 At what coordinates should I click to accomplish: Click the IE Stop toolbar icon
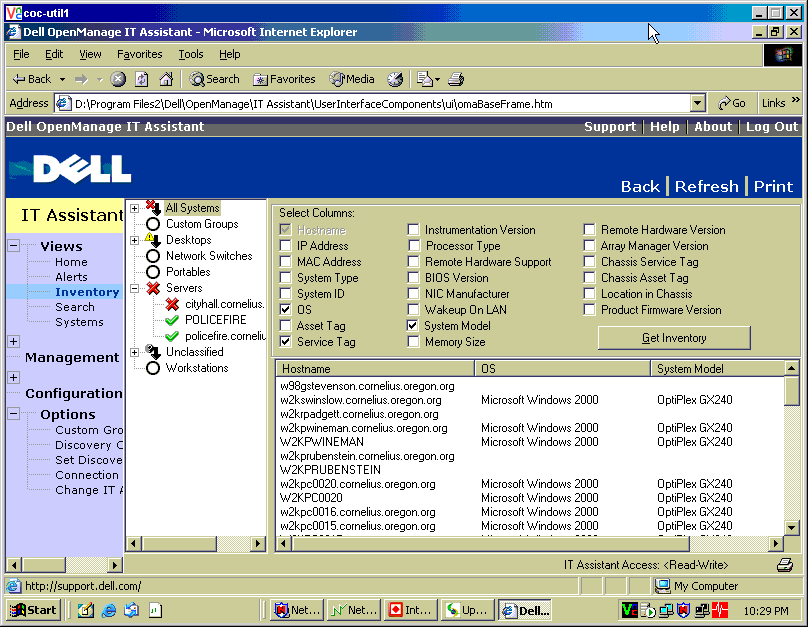[x=118, y=79]
